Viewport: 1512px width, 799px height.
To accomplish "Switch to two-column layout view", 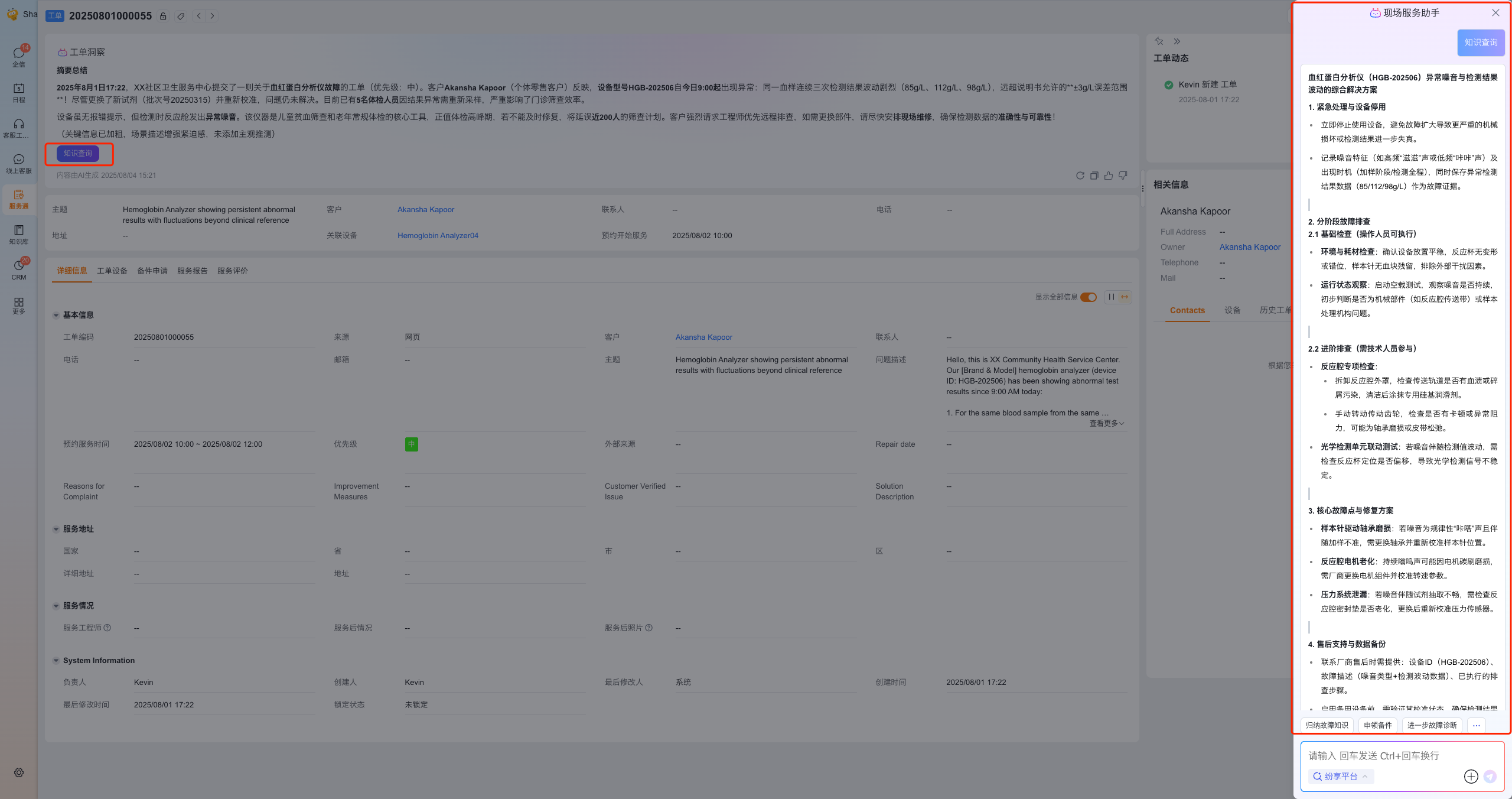I will (x=1111, y=297).
